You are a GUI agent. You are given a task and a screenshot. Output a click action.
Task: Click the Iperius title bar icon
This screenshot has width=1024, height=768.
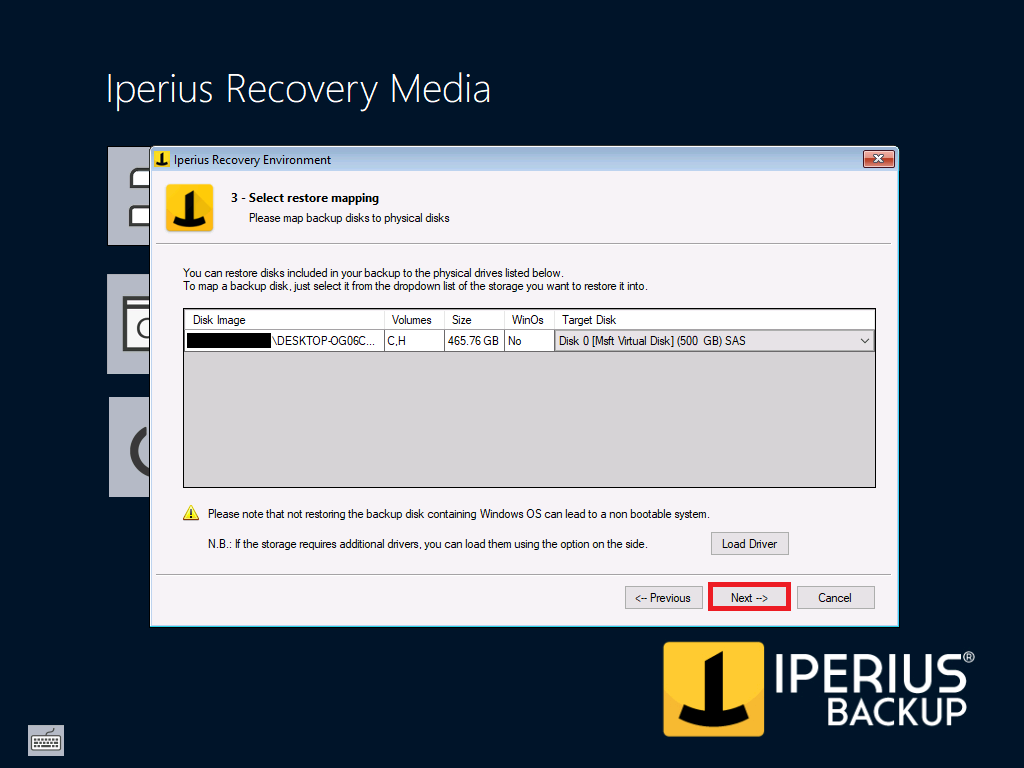162,159
